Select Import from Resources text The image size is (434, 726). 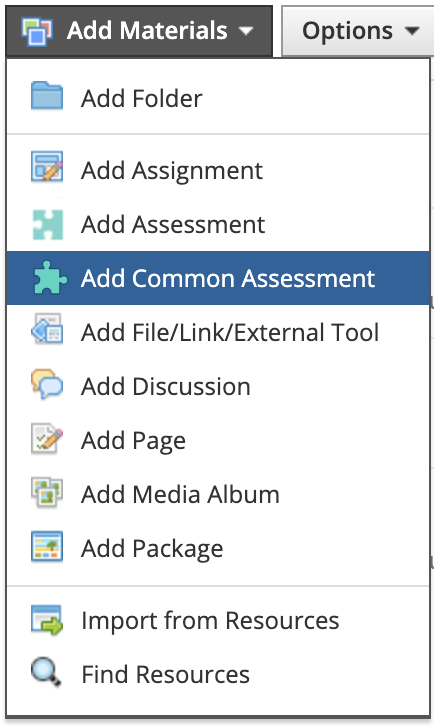tap(210, 620)
